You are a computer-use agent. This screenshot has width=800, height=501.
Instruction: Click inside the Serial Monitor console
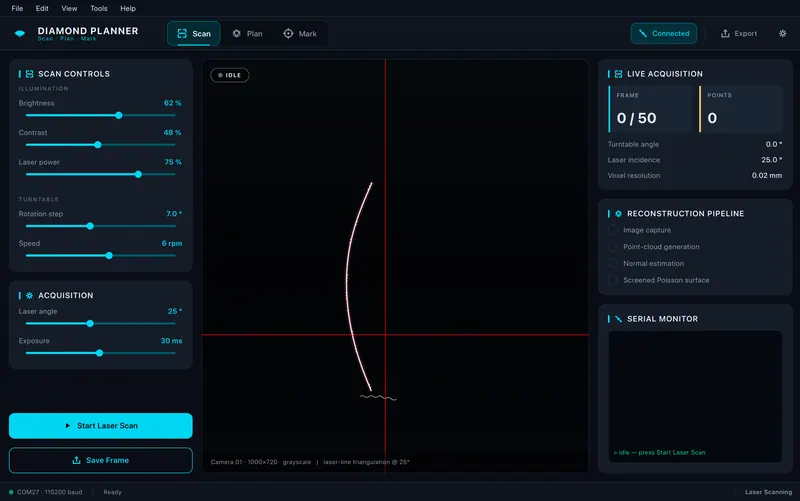(x=695, y=396)
